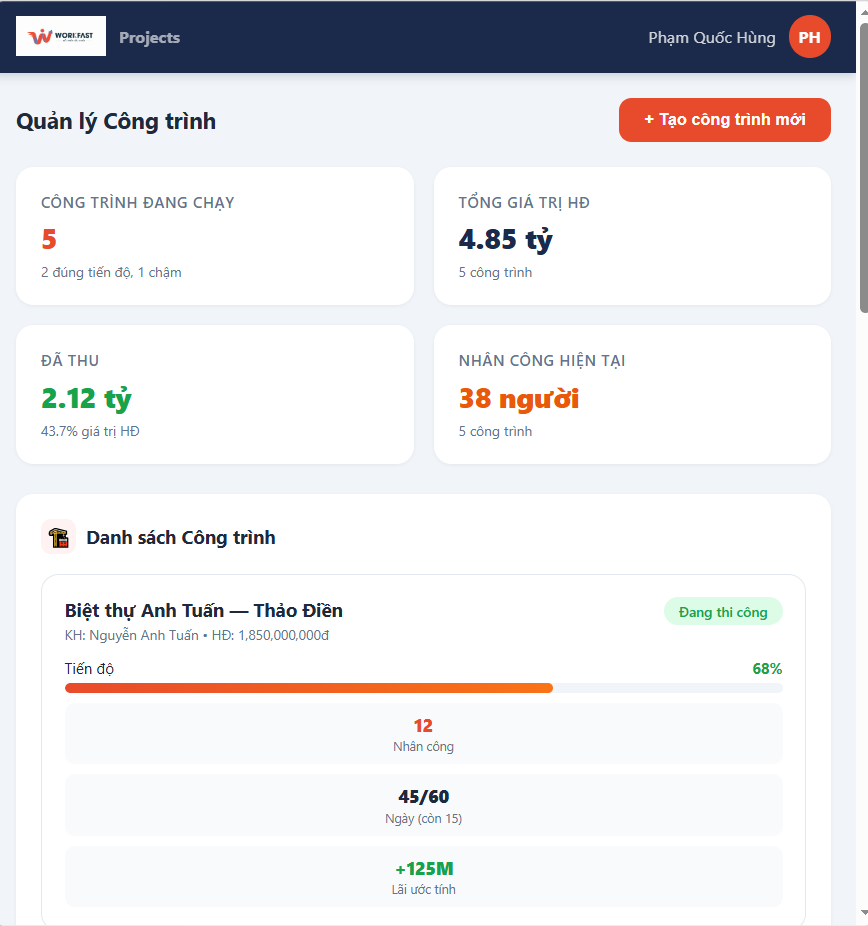
Task: Click the Phạm Quốc Hùng username
Action: click(711, 38)
